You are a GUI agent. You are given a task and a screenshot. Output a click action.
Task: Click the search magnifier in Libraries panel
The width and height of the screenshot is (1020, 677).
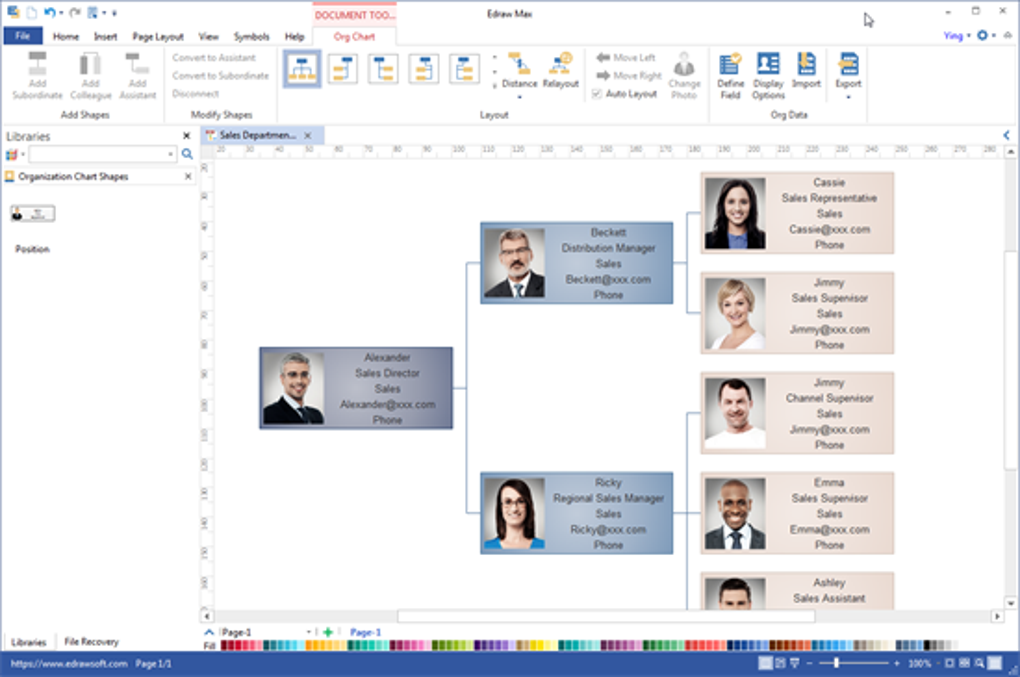coord(187,154)
